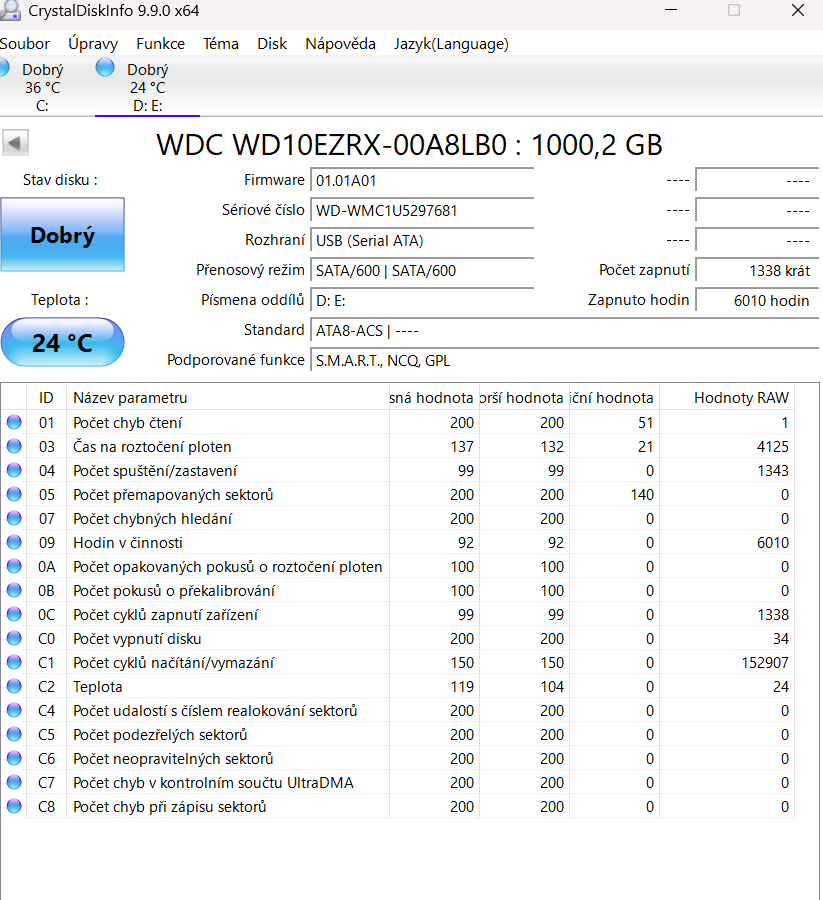Screen dimensions: 823x900
Task: Select the row Počet vypnutí disku
Action: [398, 638]
